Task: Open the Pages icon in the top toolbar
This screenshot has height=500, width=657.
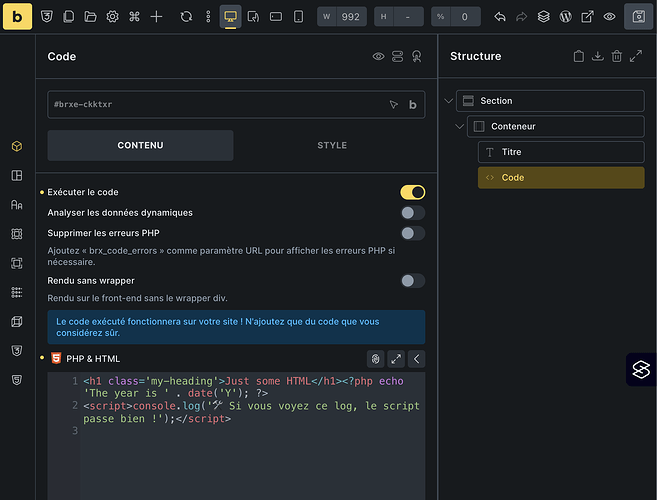Action: tap(68, 17)
